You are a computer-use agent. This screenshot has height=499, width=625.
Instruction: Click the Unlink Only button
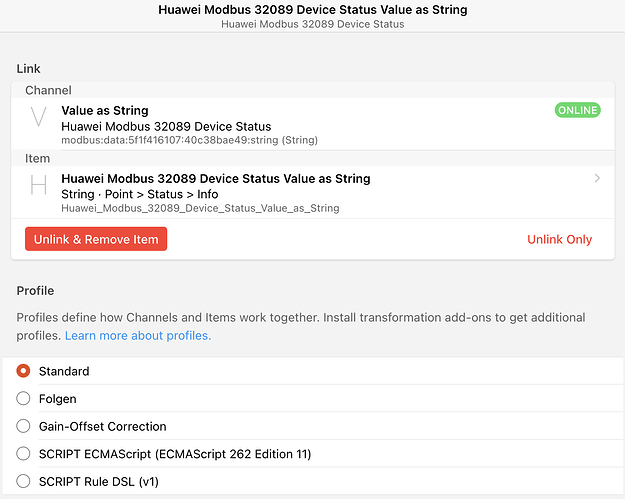pos(559,239)
